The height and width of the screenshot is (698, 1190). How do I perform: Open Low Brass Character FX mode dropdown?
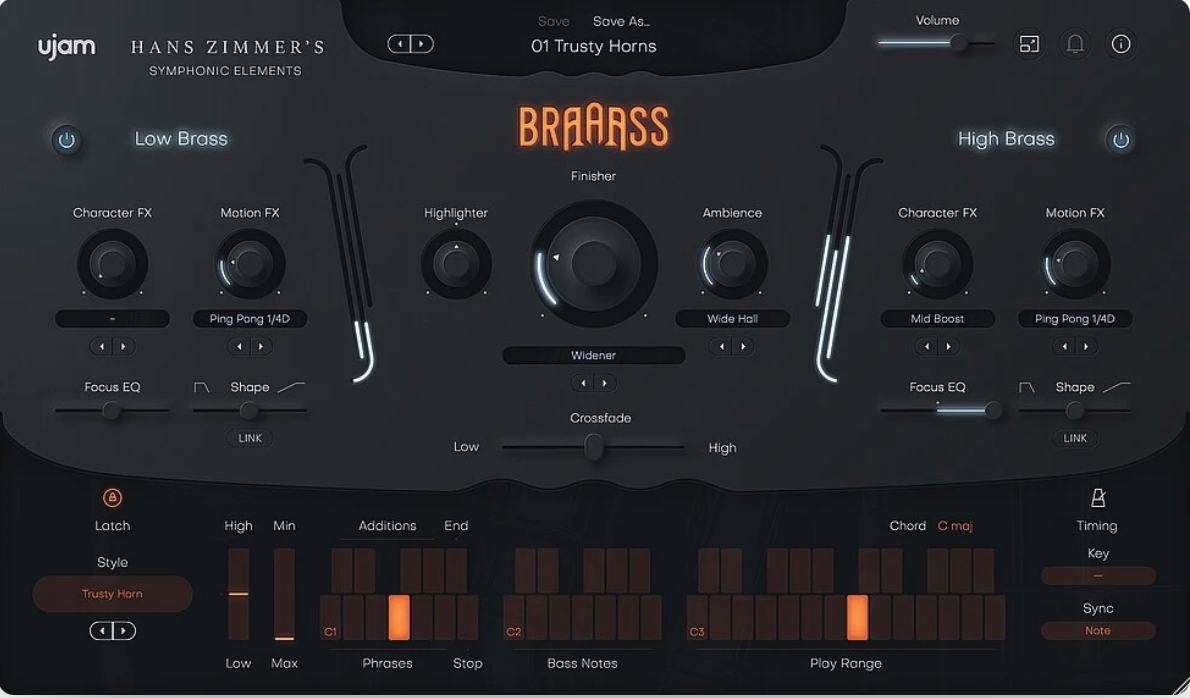(112, 319)
